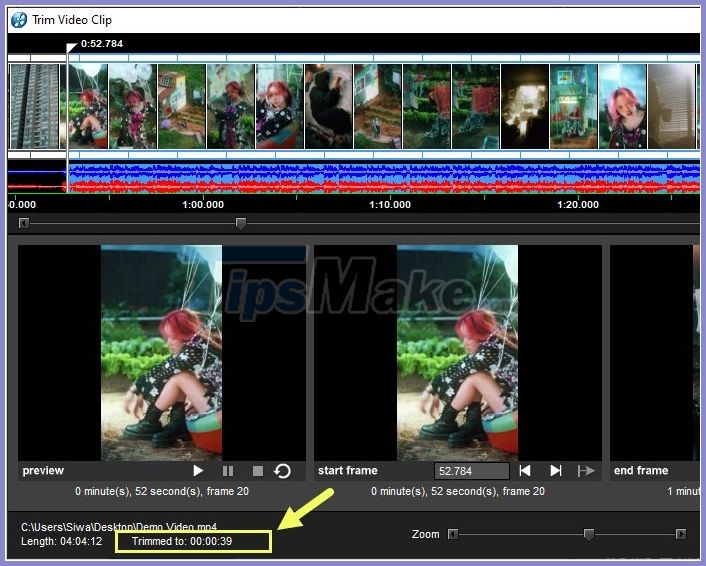The image size is (706, 566).
Task: Click the 1:20.000 mark on time ruler
Action: click(x=578, y=205)
